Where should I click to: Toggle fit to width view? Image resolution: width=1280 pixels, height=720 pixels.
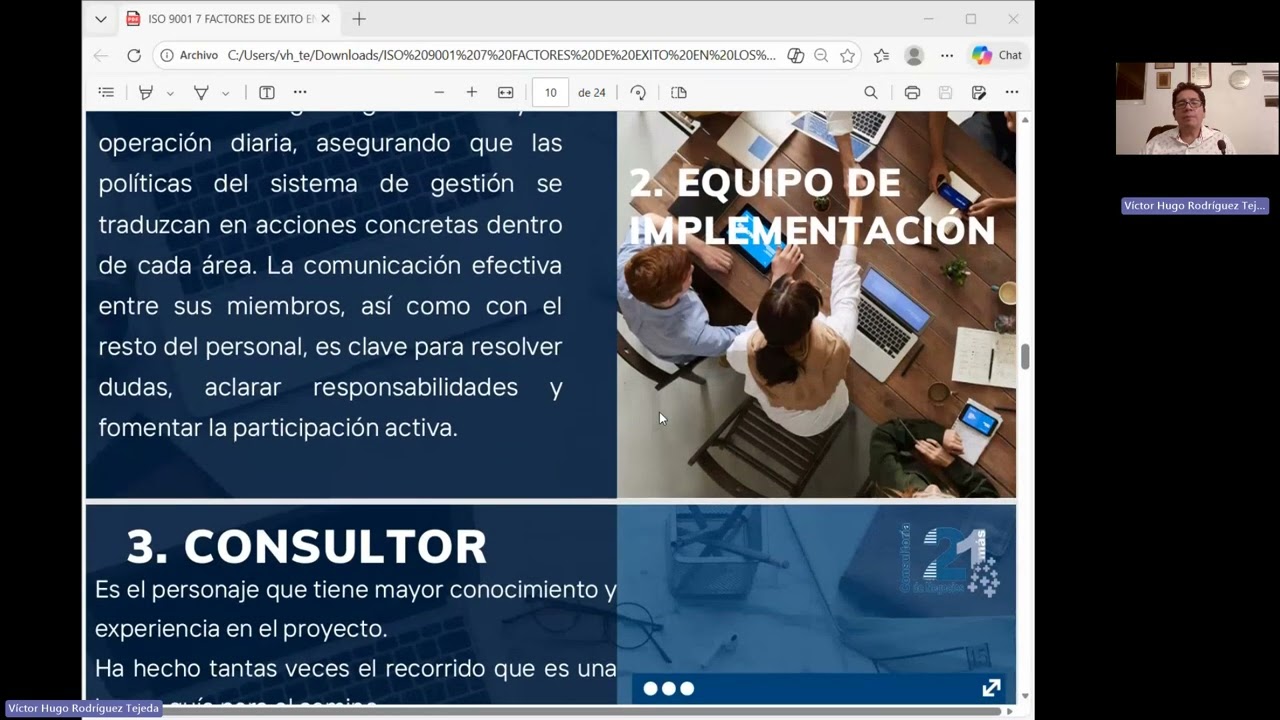click(506, 92)
